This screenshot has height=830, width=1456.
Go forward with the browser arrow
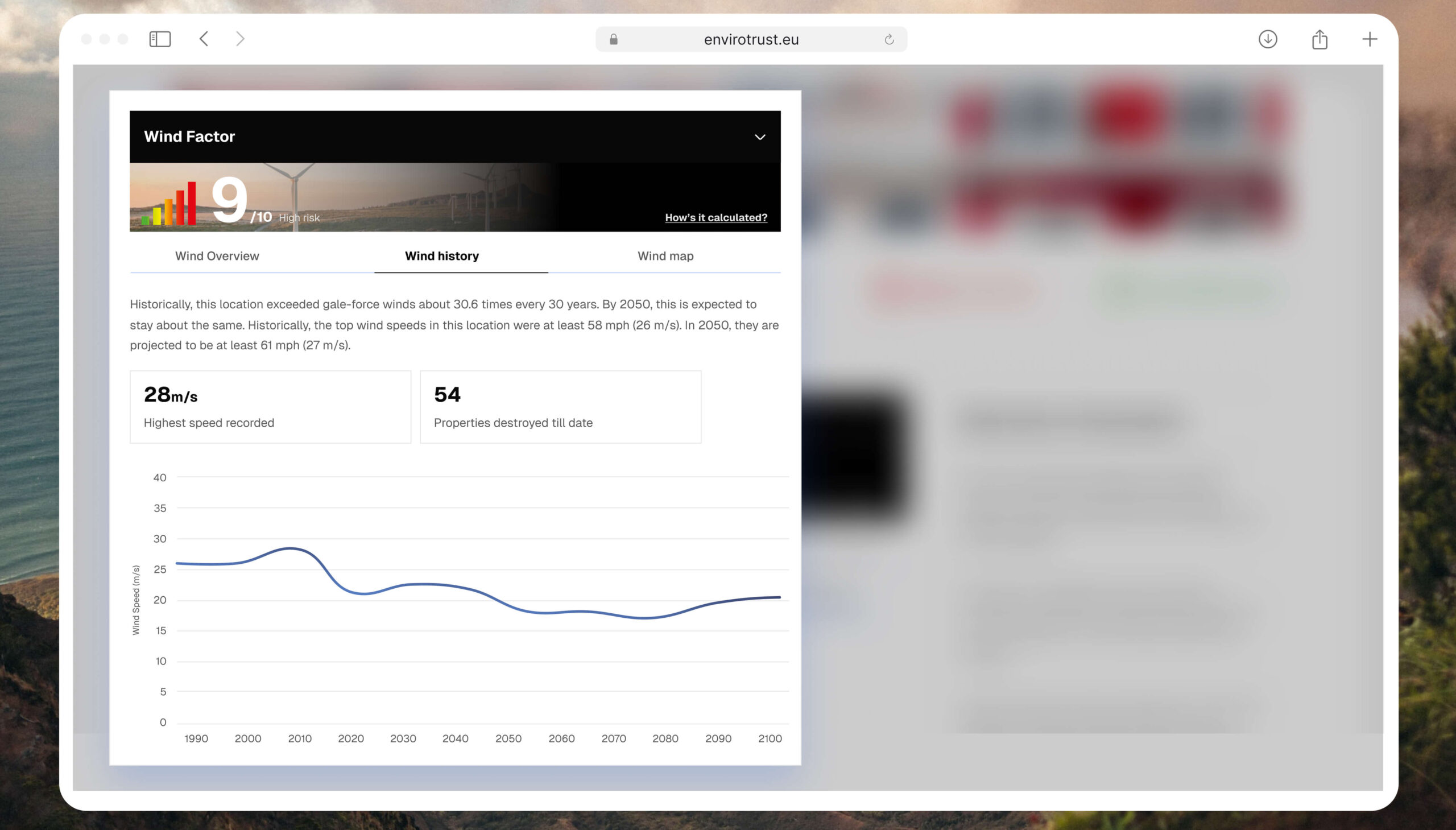coord(240,39)
